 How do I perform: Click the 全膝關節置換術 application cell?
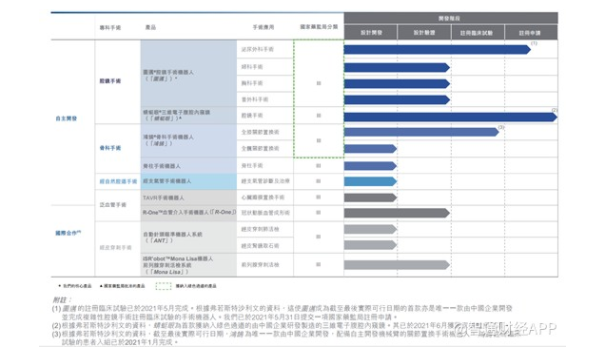[265, 132]
